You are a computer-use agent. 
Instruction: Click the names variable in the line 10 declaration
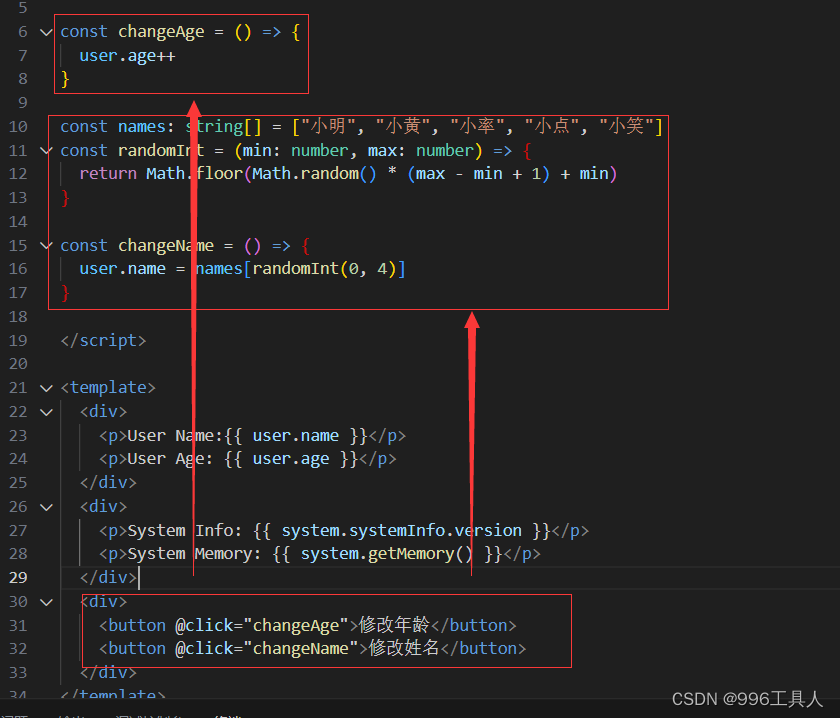[142, 127]
